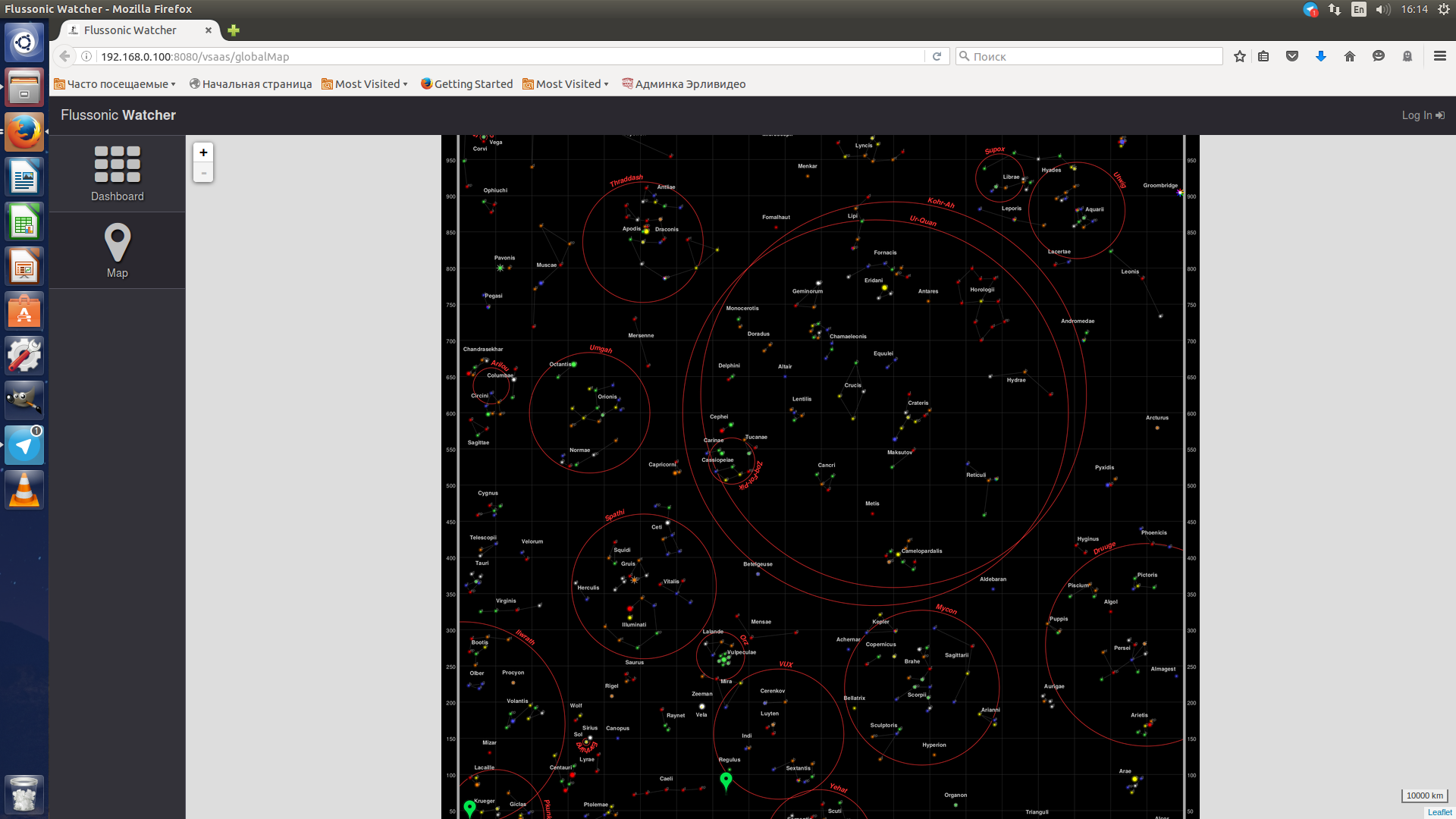The image size is (1456, 819).
Task: Open the Dashboard sidebar item
Action: [117, 174]
